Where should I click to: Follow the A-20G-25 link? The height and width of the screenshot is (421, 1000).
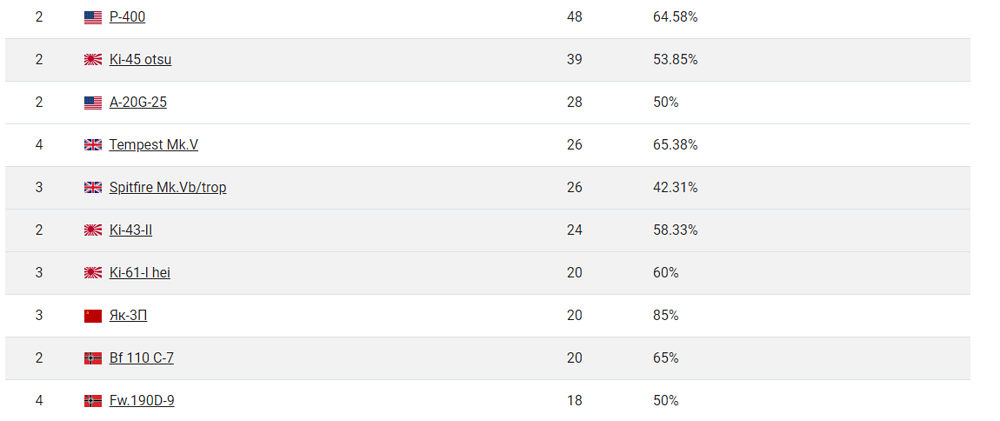138,103
